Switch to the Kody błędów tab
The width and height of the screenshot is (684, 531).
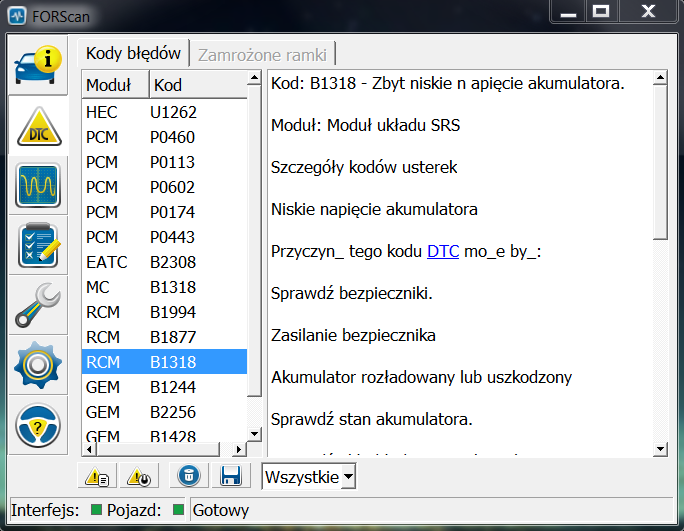[133, 54]
